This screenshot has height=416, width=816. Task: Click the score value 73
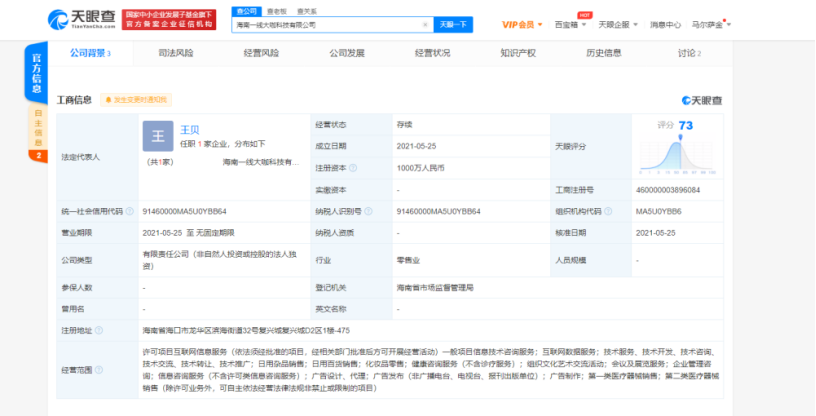coord(685,125)
